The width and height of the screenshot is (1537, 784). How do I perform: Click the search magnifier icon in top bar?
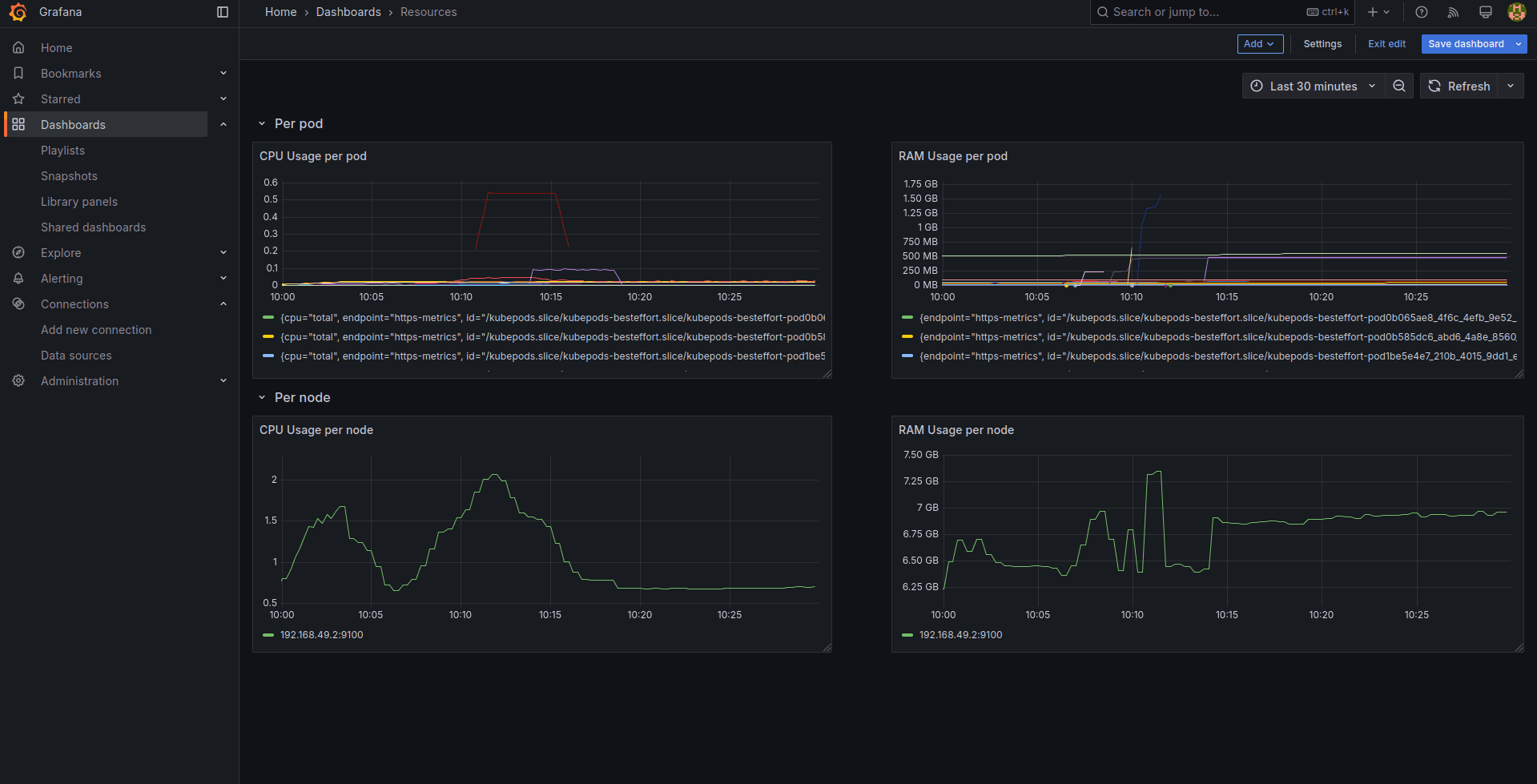point(1103,12)
